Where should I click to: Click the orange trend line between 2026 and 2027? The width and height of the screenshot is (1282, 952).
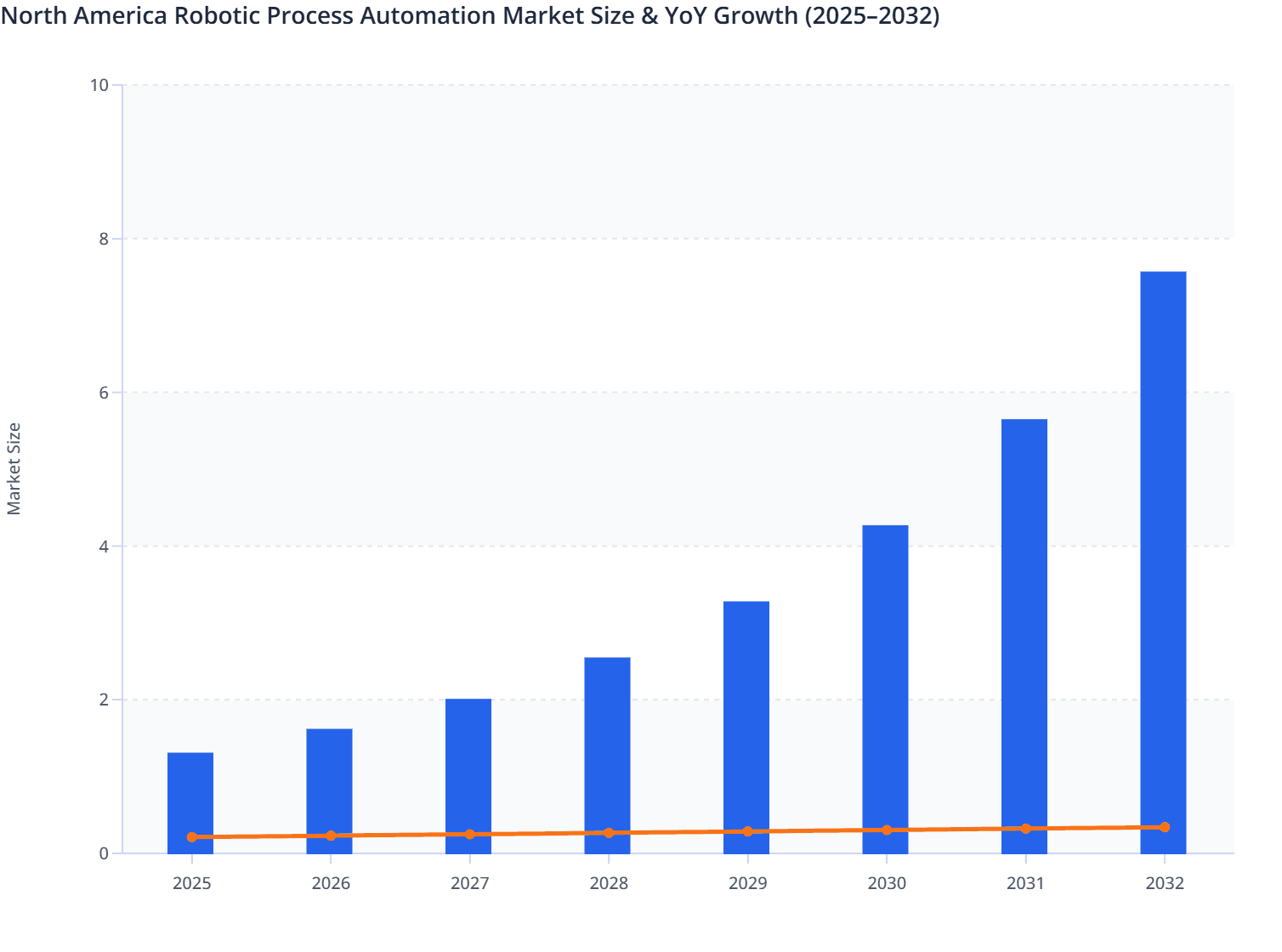tap(400, 835)
